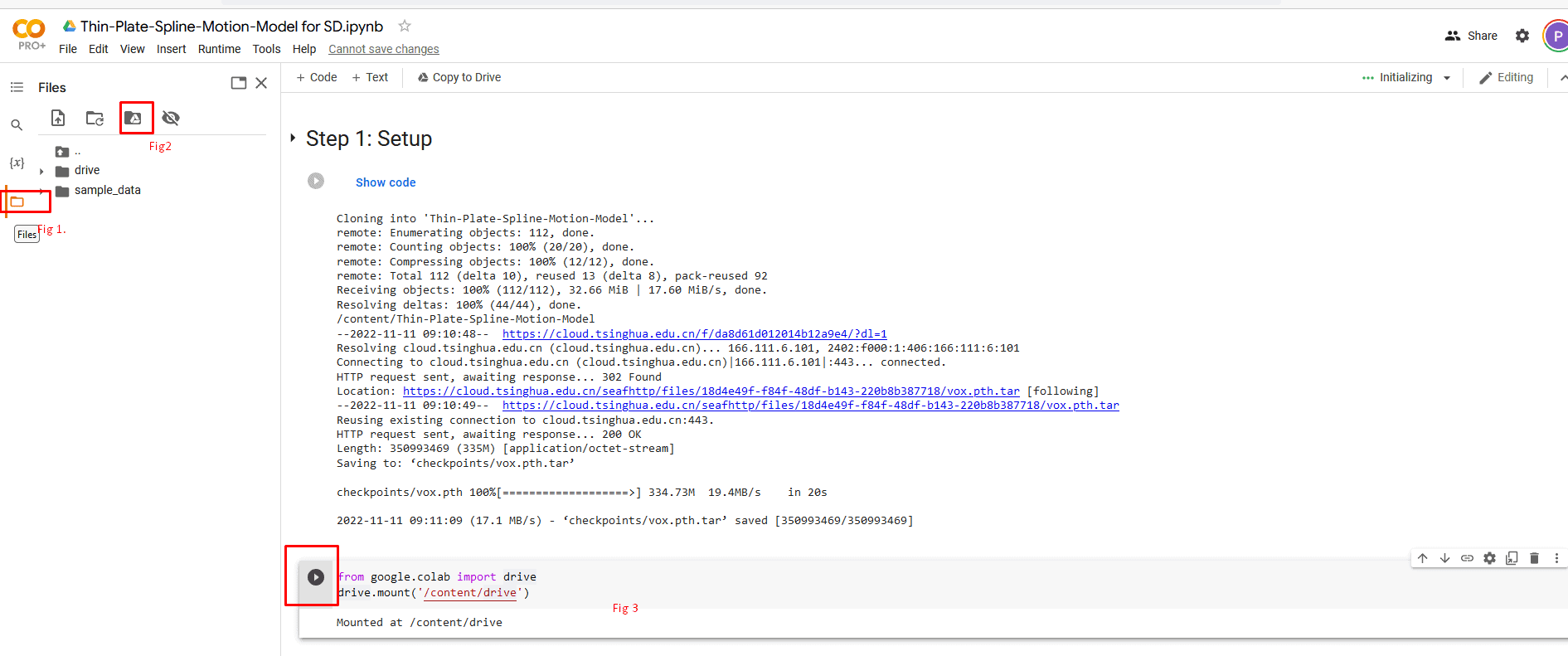
Task: Star the notebook title
Action: point(405,26)
